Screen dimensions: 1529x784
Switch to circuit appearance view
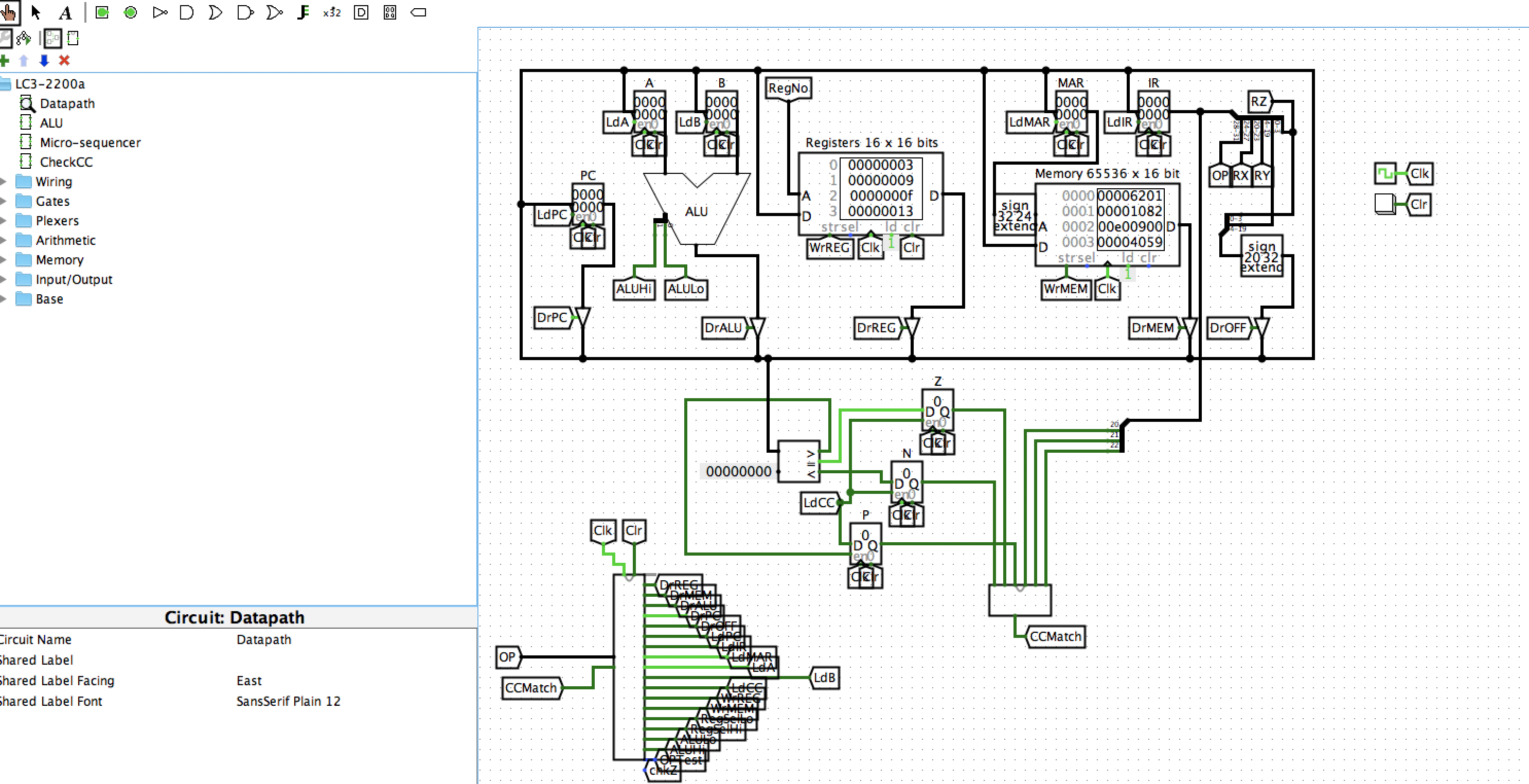click(73, 39)
